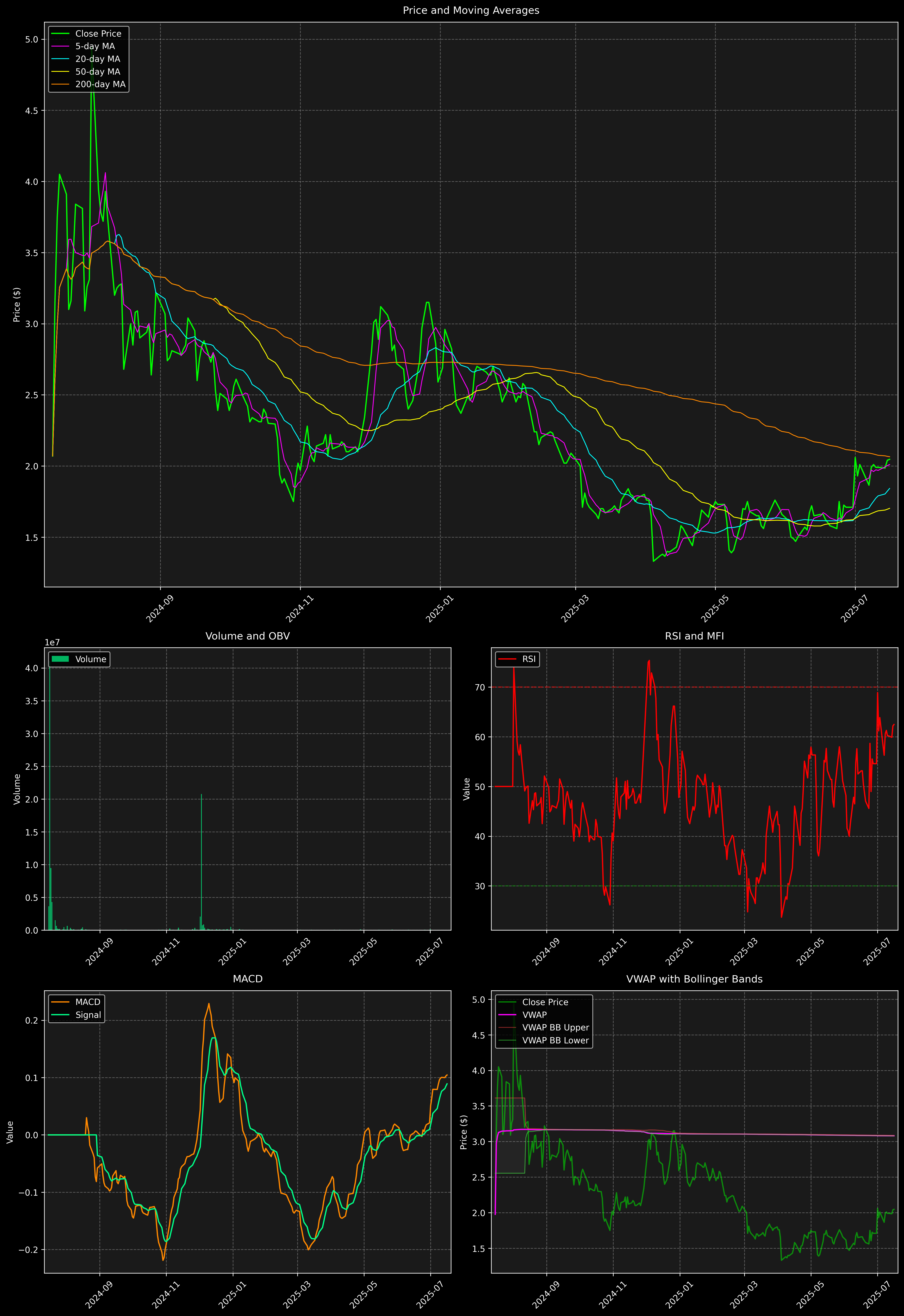Click the yellow 50-day MA legend line sample
Viewport: 904px width, 1316px height.
click(x=60, y=72)
